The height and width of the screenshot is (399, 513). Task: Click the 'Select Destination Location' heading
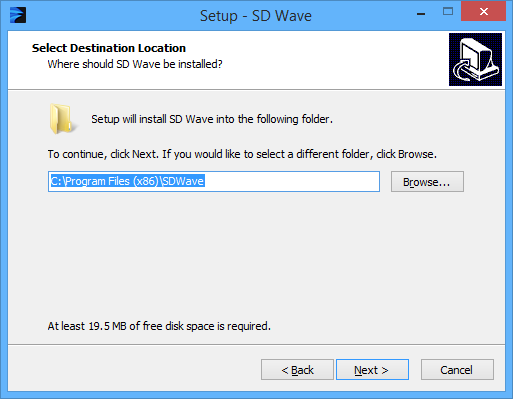click(x=109, y=48)
